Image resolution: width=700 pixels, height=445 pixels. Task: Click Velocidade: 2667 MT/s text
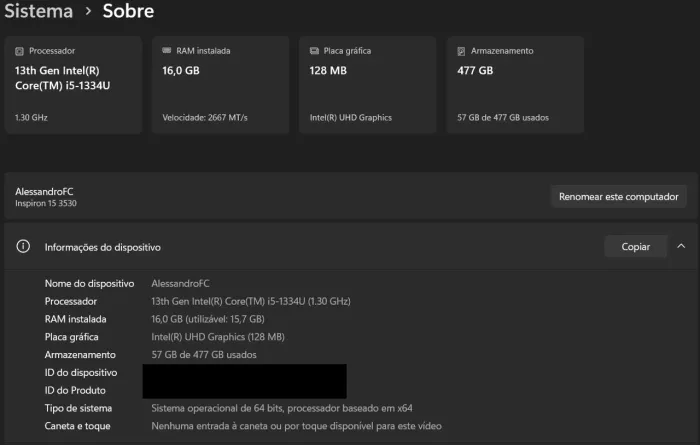click(205, 118)
